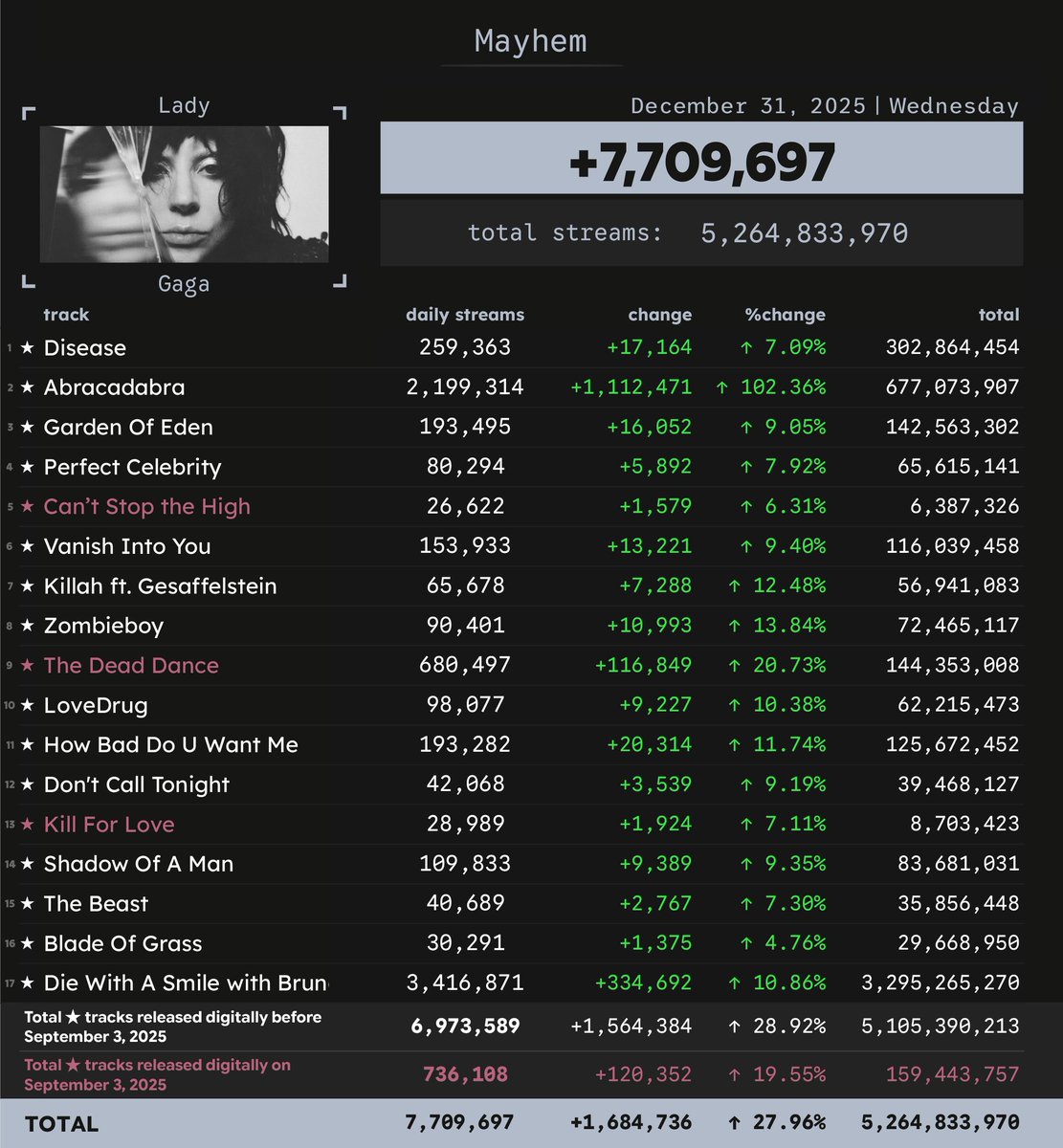Select Can't Stop the High track name
The image size is (1063, 1148).
pyautogui.click(x=147, y=507)
